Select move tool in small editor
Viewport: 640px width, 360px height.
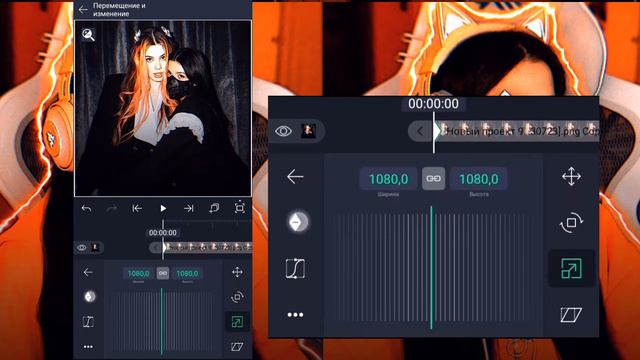[237, 272]
